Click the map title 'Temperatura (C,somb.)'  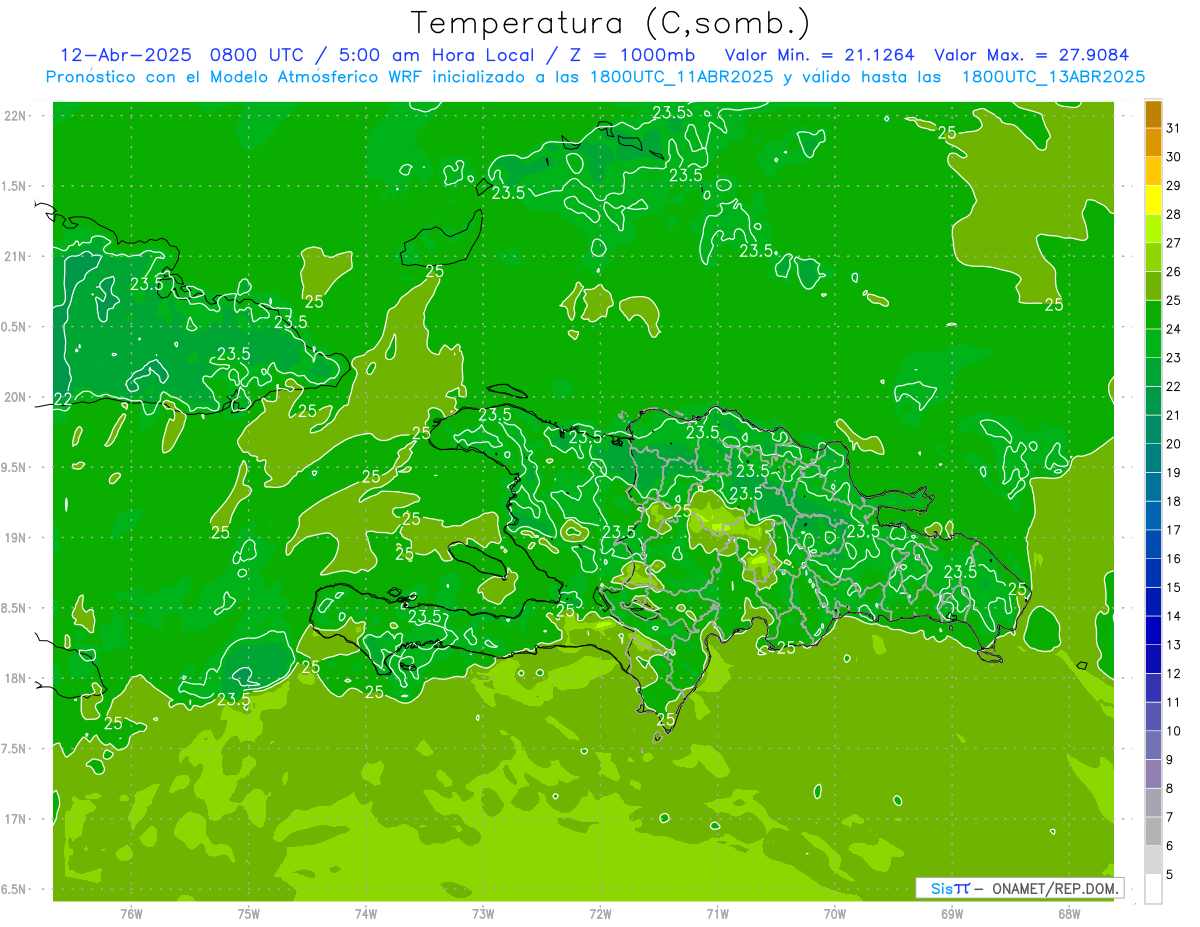(610, 24)
